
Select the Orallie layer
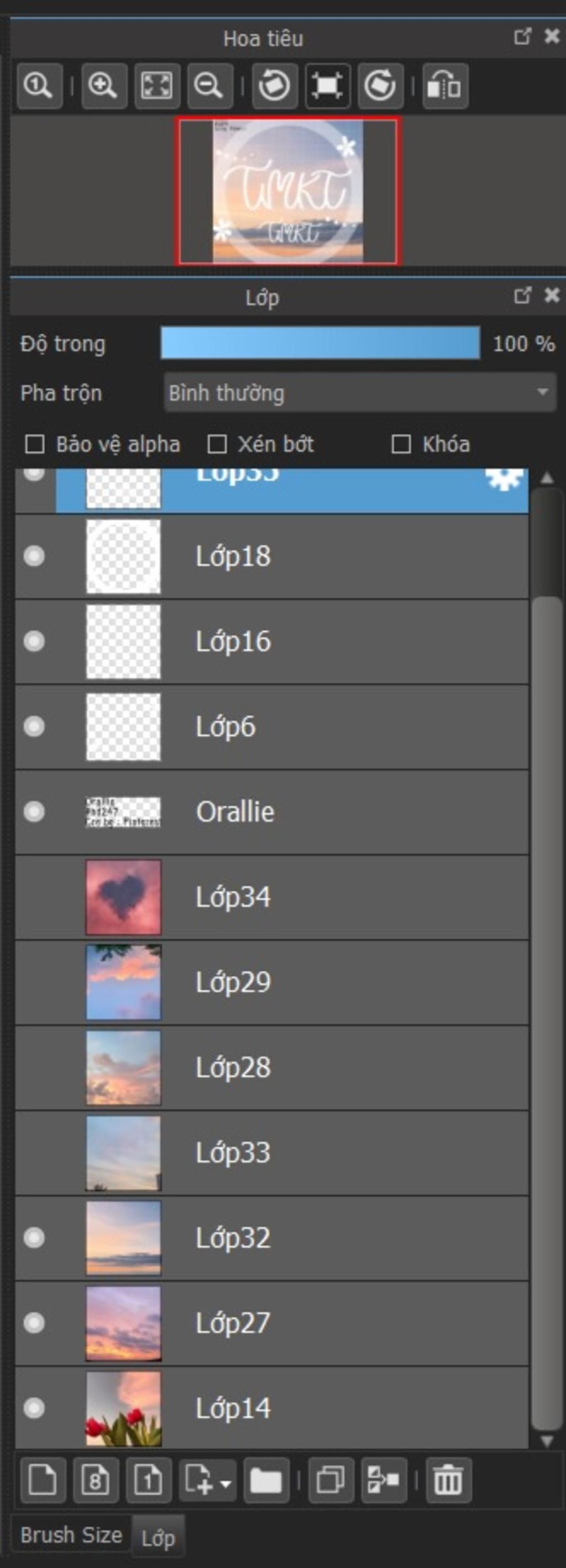click(272, 812)
